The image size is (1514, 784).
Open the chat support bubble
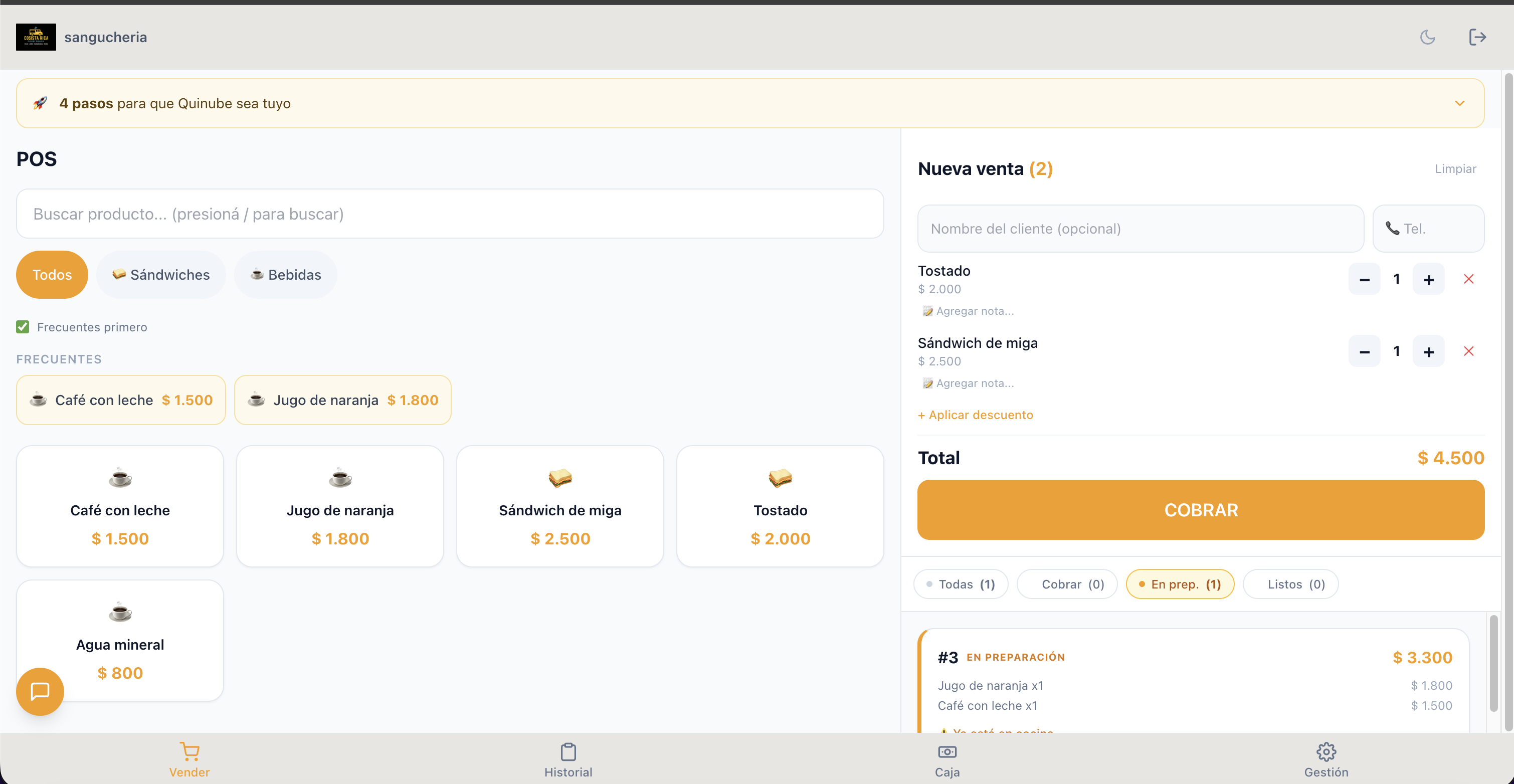[40, 691]
